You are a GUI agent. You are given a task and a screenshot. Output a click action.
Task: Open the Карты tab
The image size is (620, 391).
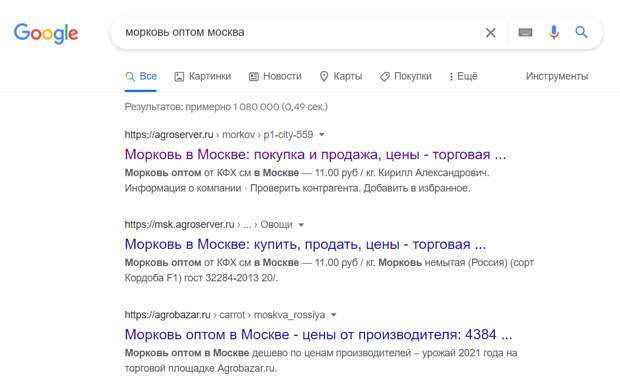click(341, 76)
